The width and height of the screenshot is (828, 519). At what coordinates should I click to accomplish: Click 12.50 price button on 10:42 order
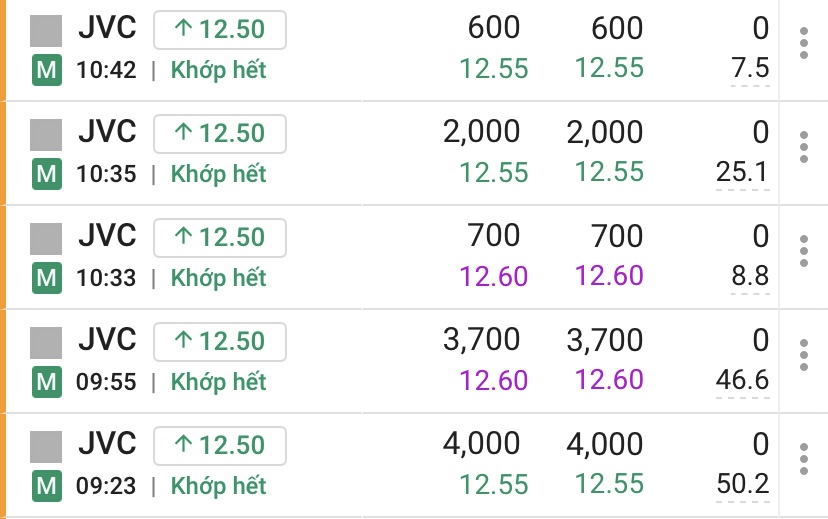[220, 30]
